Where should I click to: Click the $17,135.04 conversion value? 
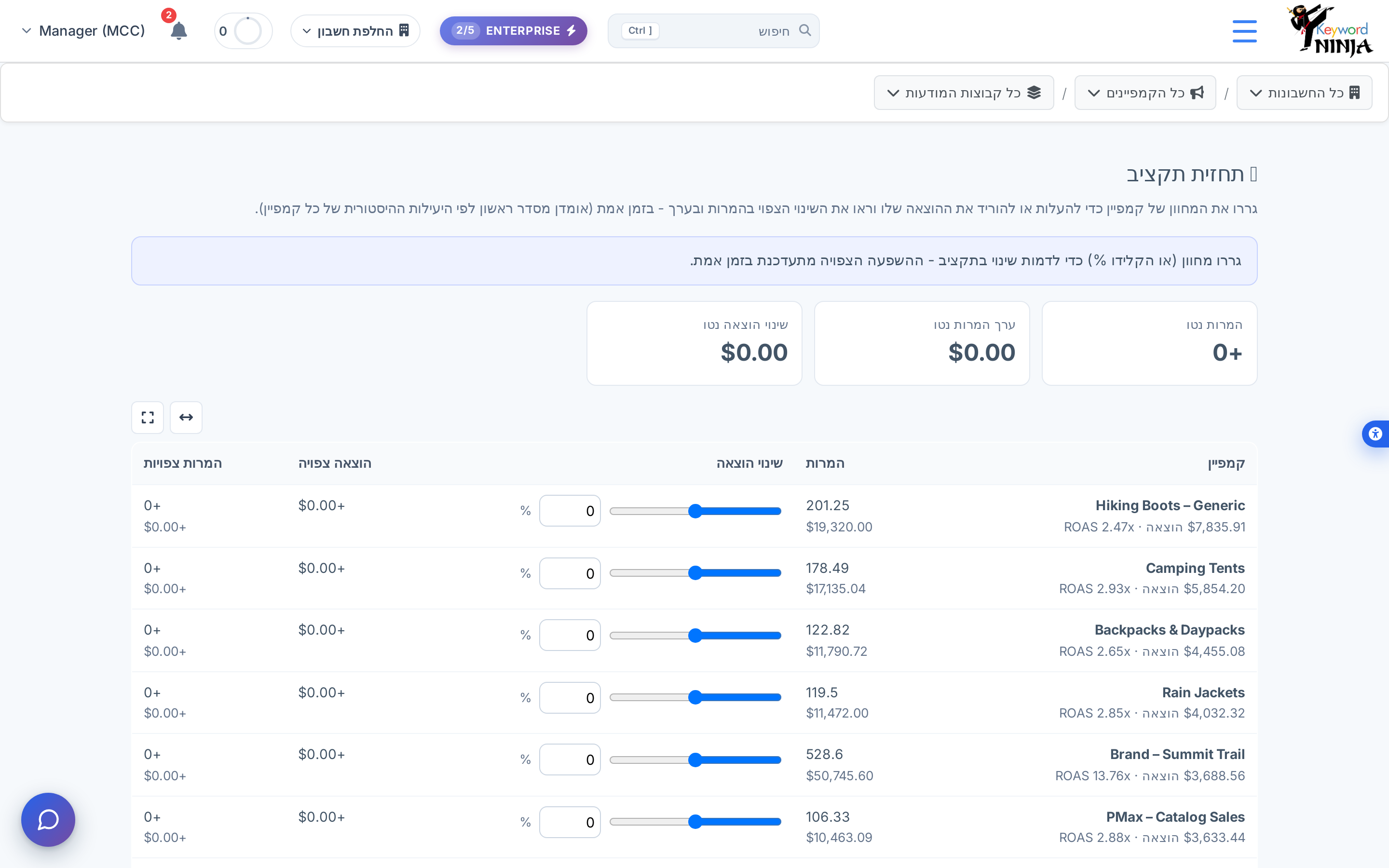836,589
